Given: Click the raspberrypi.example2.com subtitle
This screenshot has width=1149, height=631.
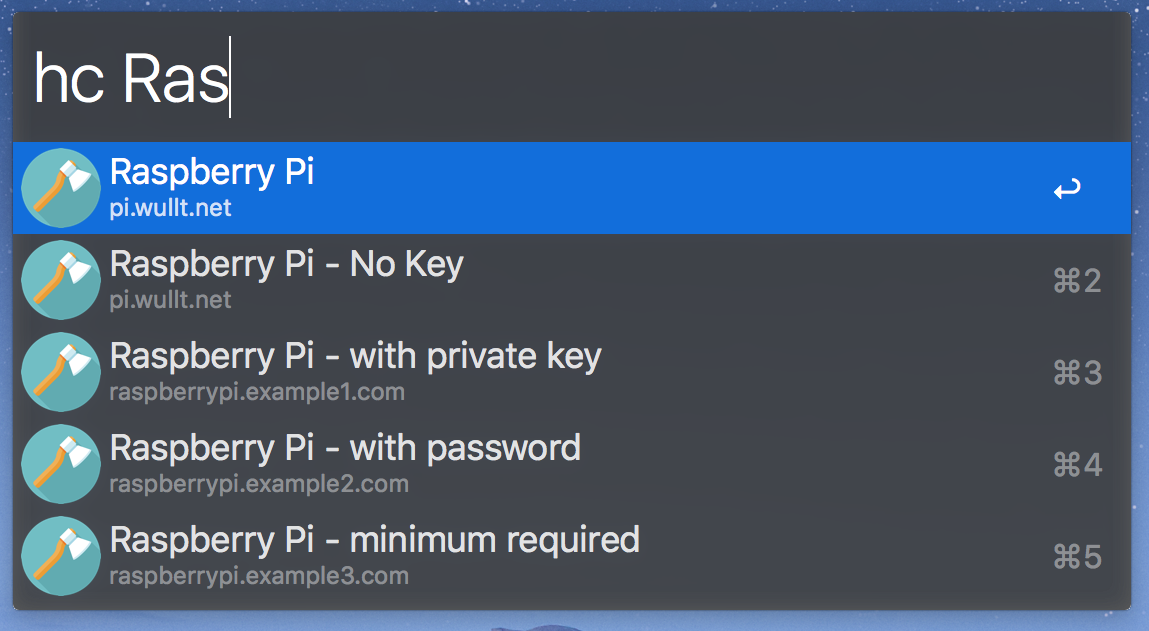Looking at the screenshot, I should 258,484.
